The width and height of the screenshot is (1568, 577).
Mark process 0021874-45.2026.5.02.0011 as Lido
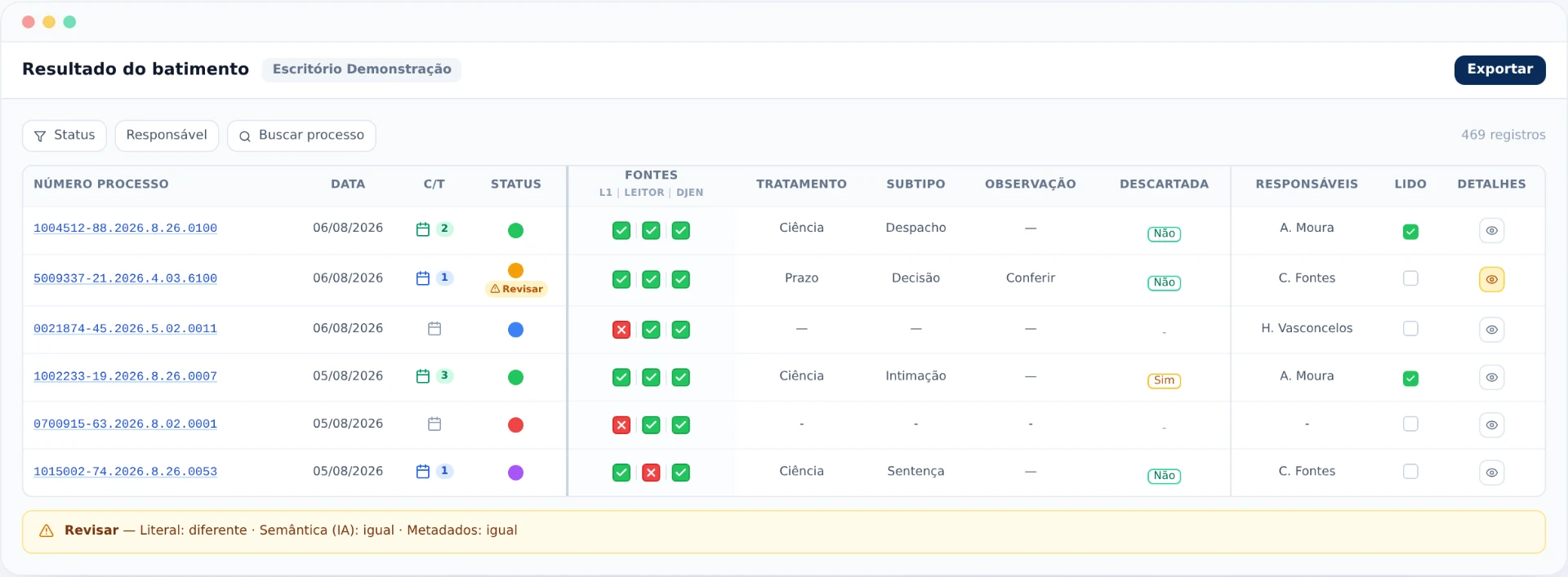tap(1410, 328)
